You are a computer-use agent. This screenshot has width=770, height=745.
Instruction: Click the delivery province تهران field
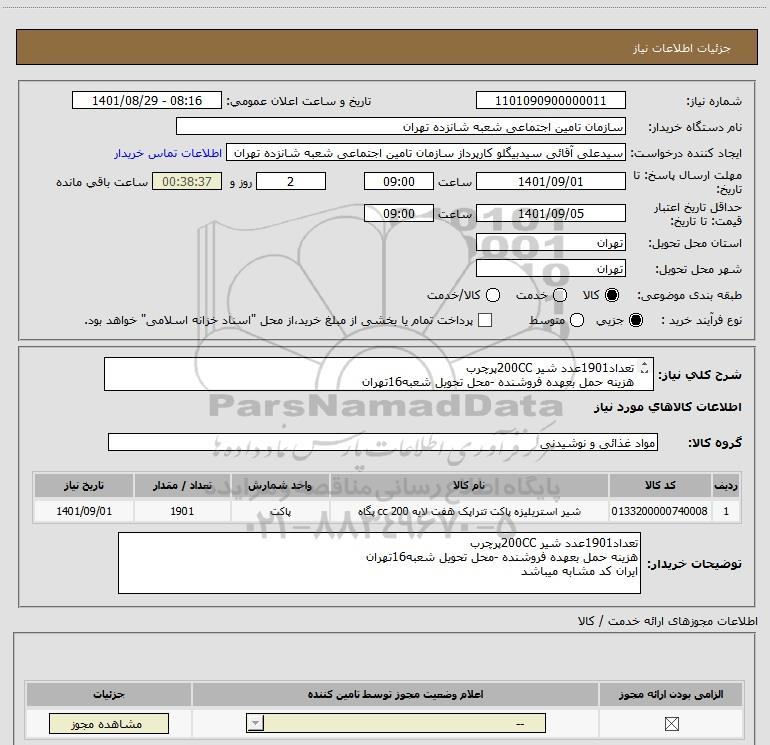[550, 243]
